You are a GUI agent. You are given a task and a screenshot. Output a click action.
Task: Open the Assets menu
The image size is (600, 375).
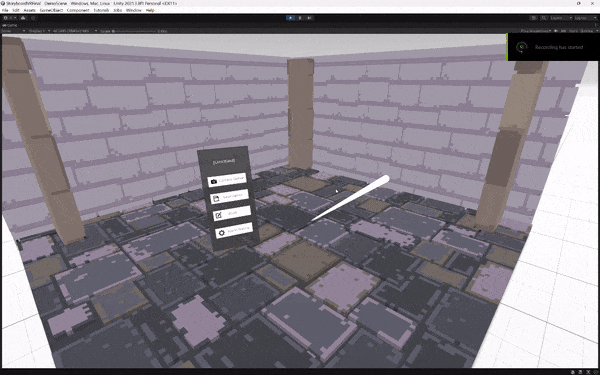click(x=29, y=10)
